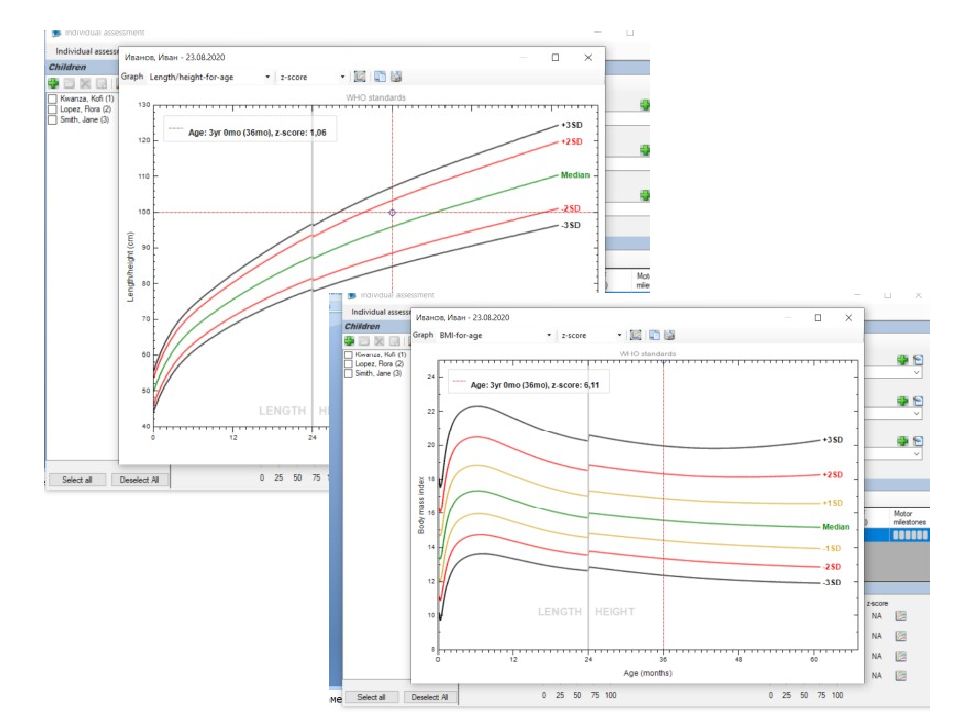Click the blue icon beside the lowest green plus

pyautogui.click(x=918, y=441)
